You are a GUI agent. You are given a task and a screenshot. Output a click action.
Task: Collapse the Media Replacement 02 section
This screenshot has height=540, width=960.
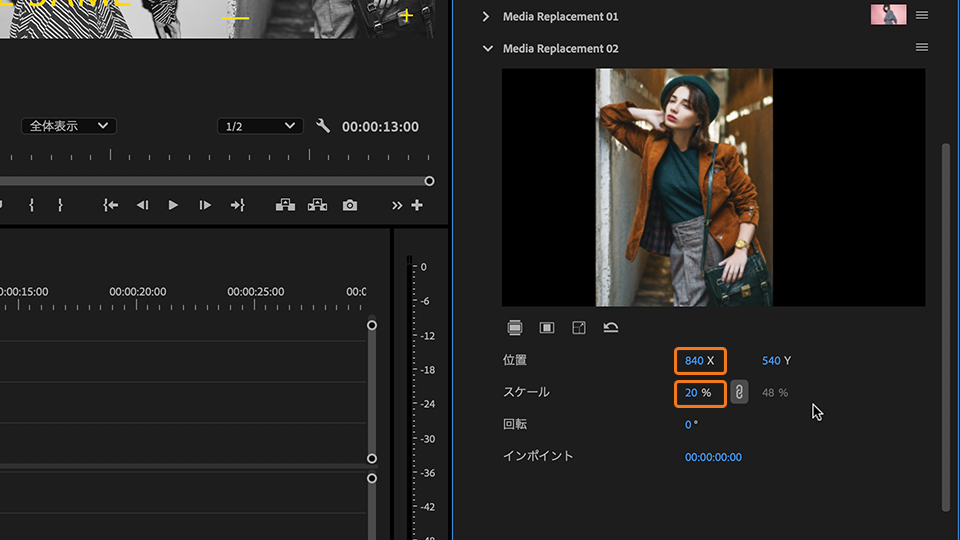click(x=487, y=48)
